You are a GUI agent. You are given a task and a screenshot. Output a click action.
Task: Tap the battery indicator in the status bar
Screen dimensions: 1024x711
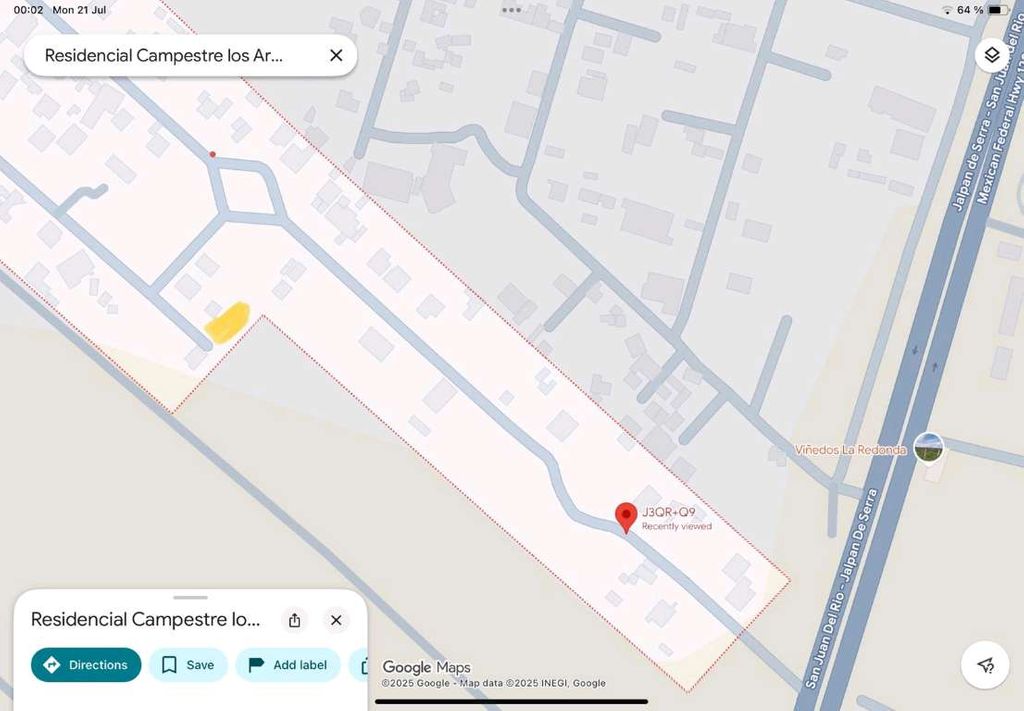click(x=998, y=10)
